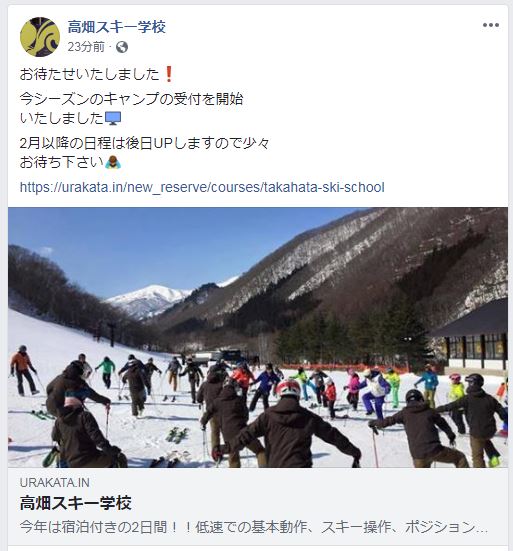Click the snowy mountain peak in the photo
The height and width of the screenshot is (551, 513).
149,299
